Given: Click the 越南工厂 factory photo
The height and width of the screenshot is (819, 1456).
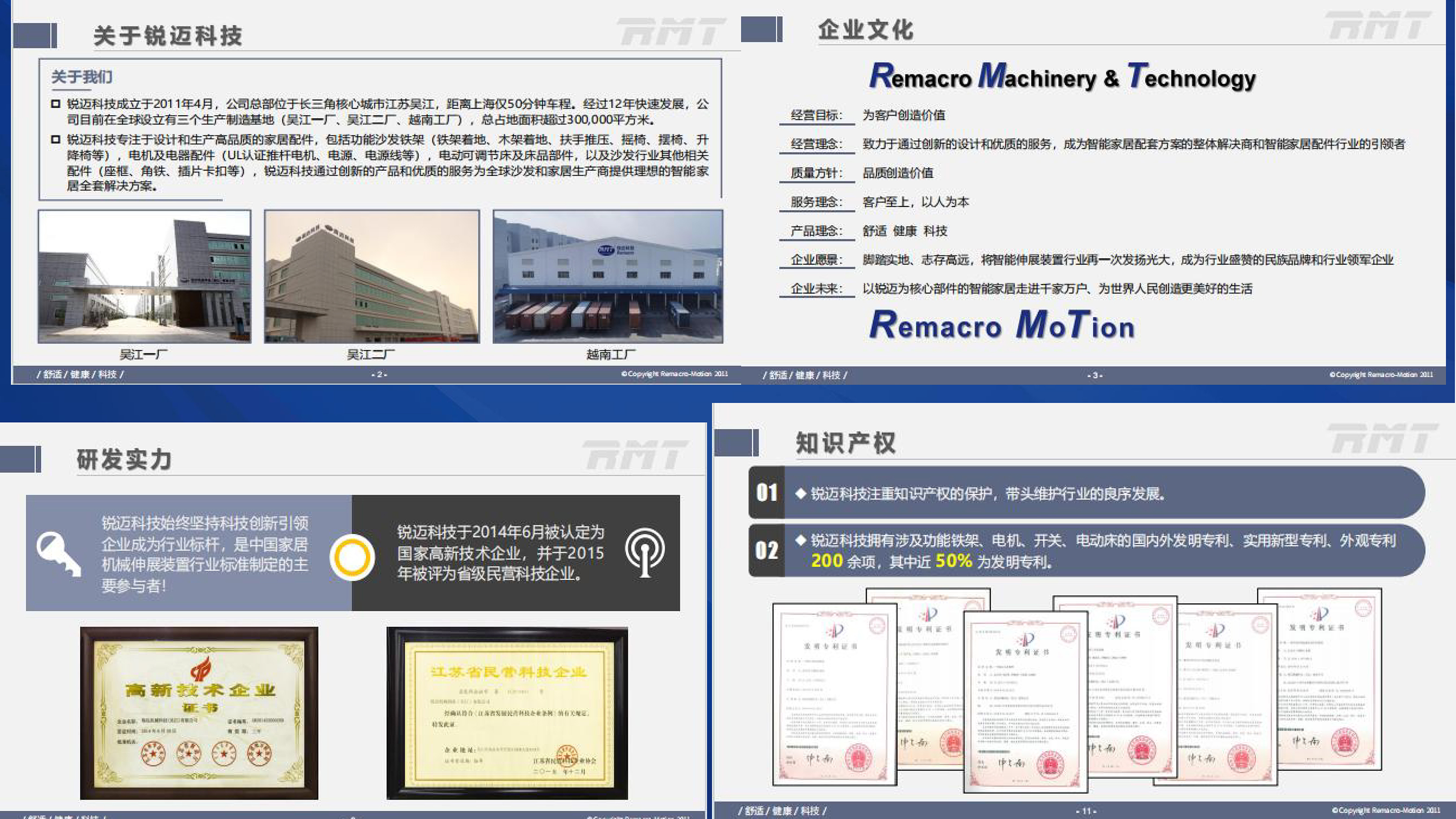Looking at the screenshot, I should (607, 277).
